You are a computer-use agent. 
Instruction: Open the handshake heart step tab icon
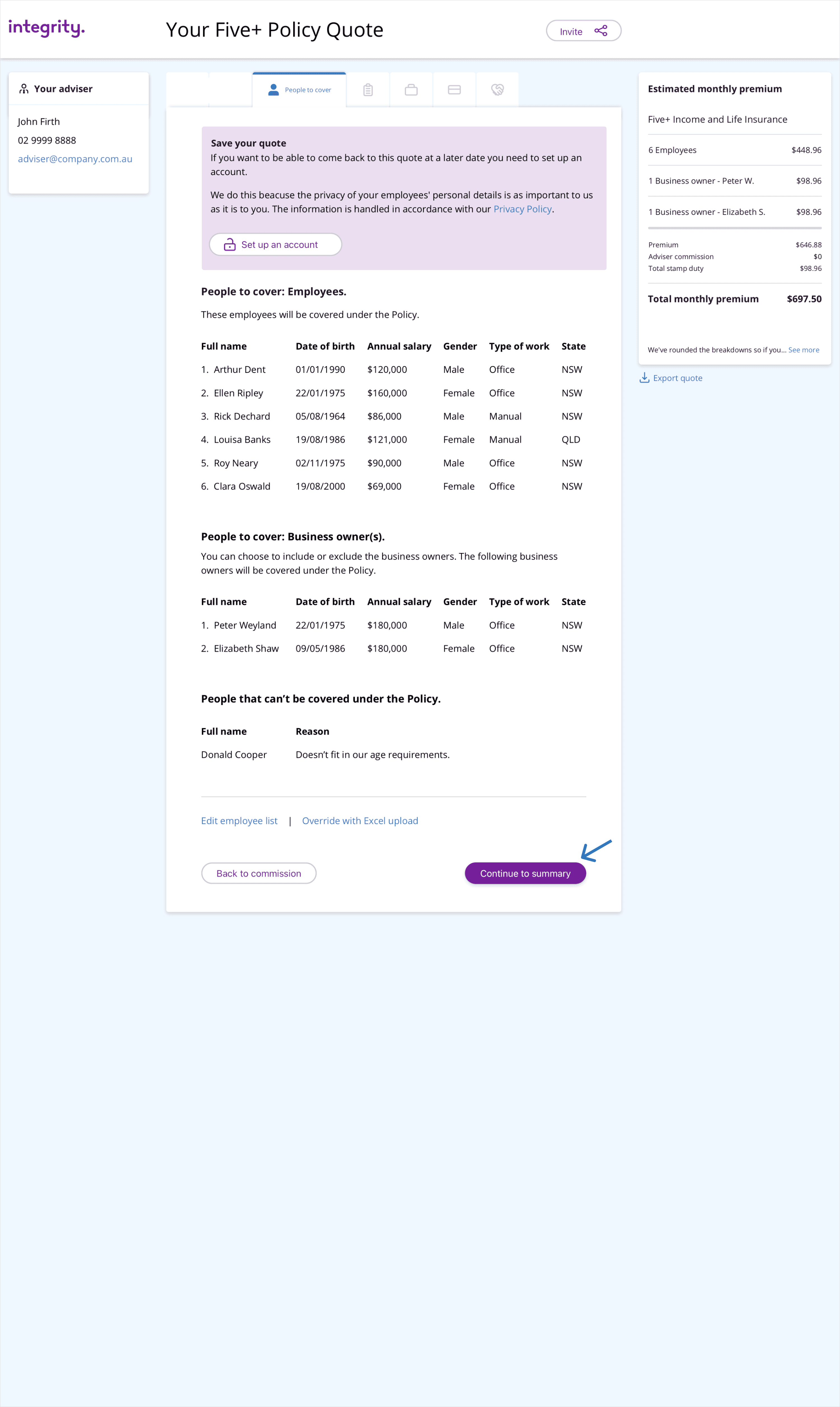[497, 89]
